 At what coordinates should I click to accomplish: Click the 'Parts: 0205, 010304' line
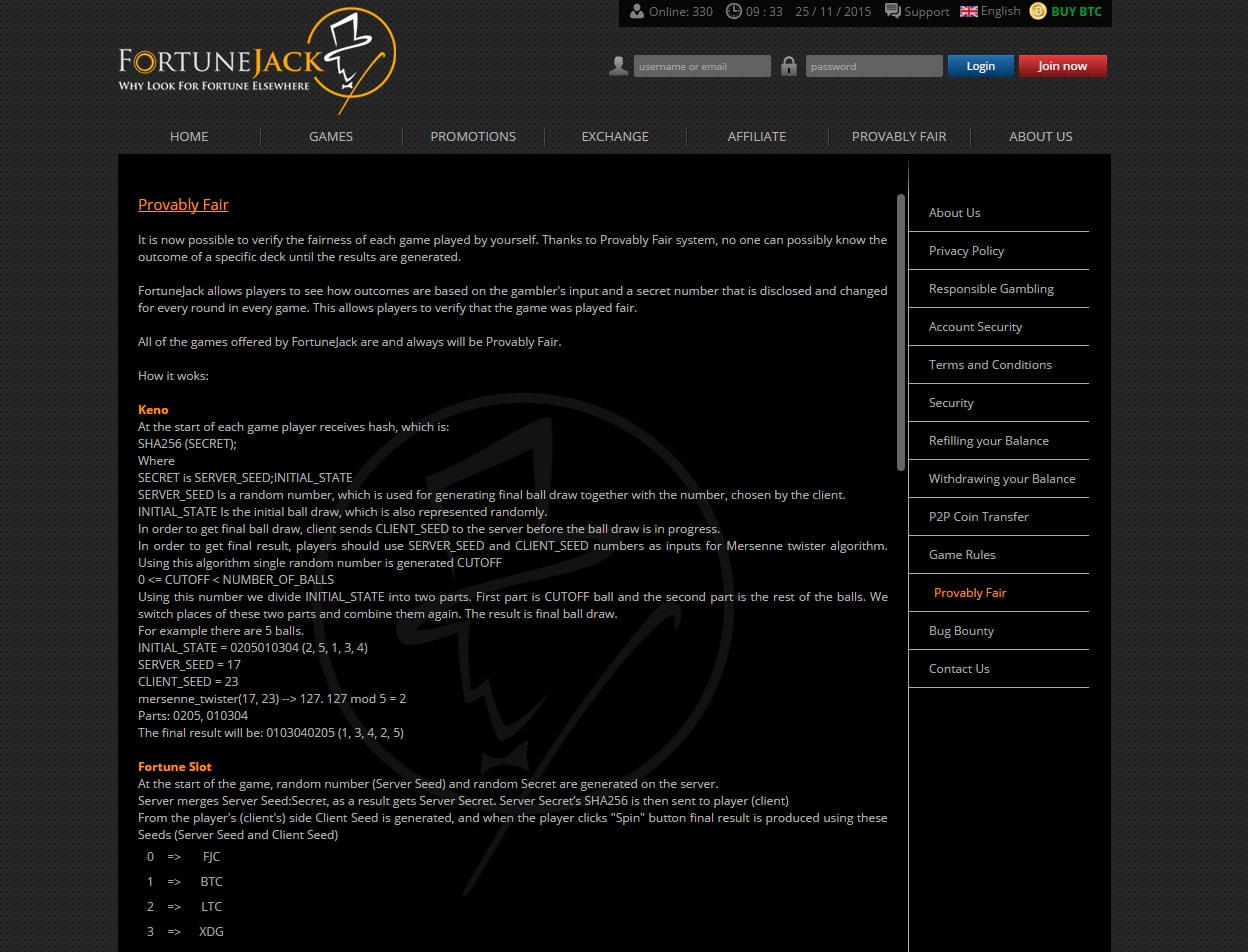(193, 716)
